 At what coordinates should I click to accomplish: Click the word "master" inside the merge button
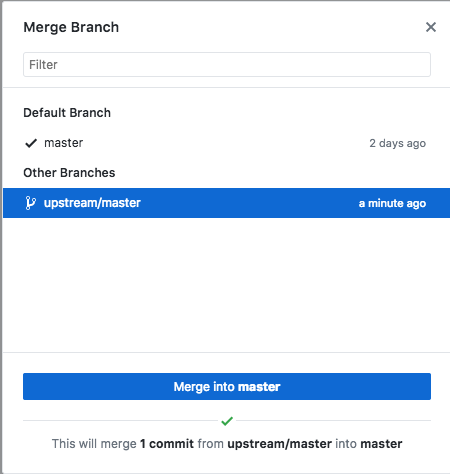pyautogui.click(x=259, y=387)
